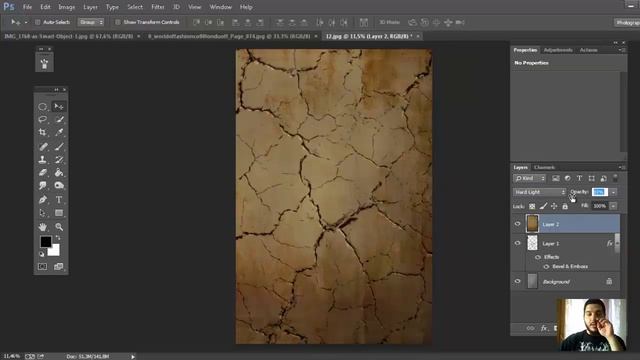Viewport: 640px width, 360px height.
Task: Hide Layer 2 with its eye icon
Action: coord(518,224)
